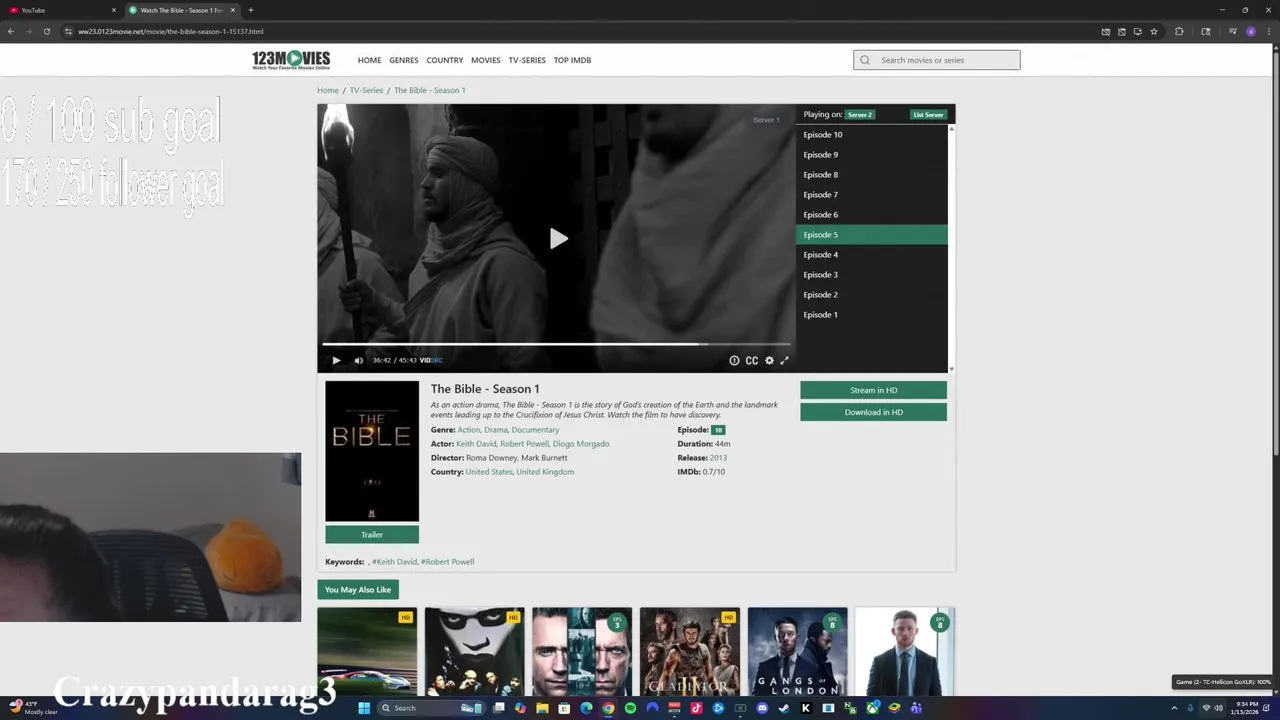Open the Chrome three-dot menu
This screenshot has width=1280, height=720.
1268,31
